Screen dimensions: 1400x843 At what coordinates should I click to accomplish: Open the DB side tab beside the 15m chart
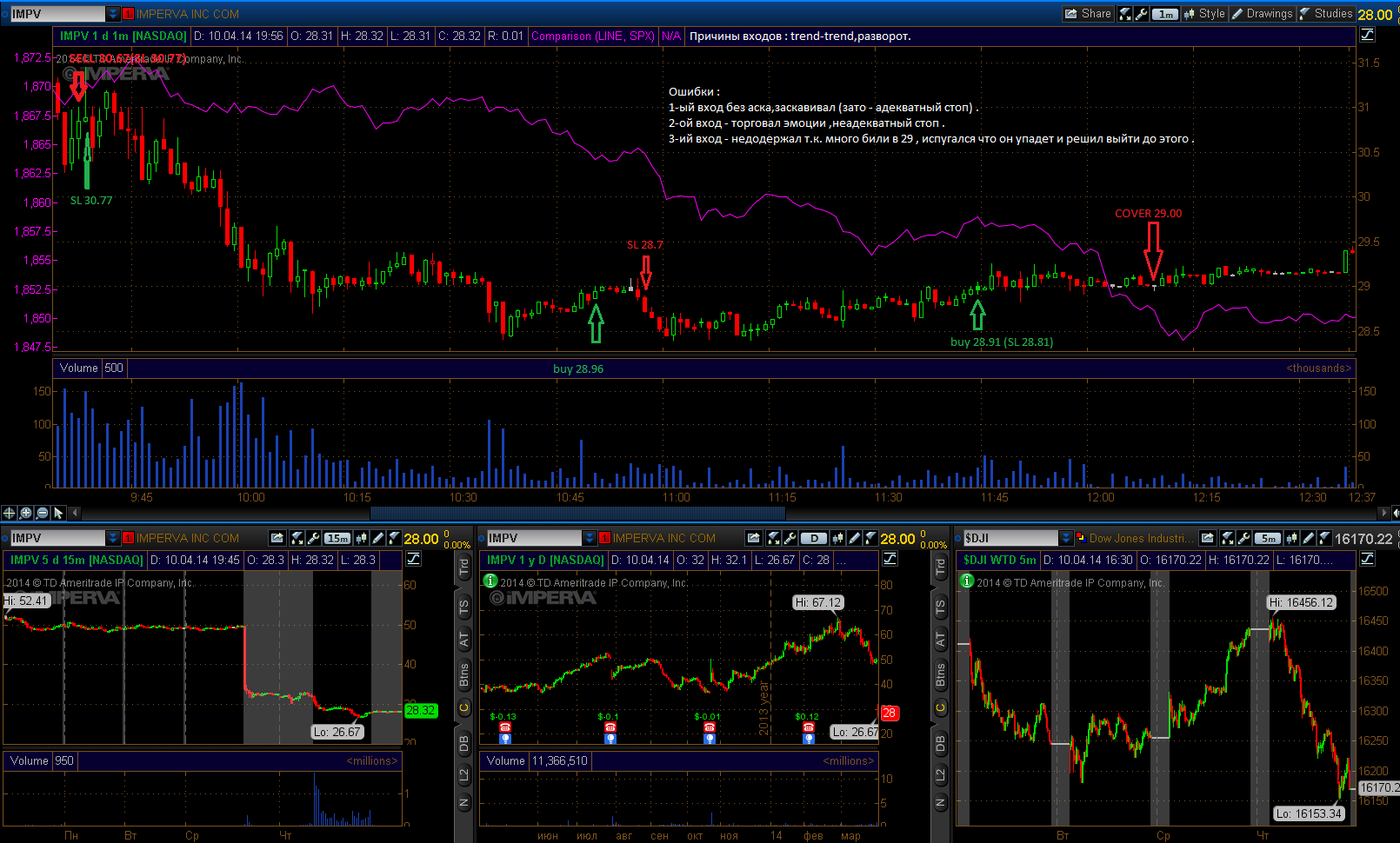coord(464,744)
